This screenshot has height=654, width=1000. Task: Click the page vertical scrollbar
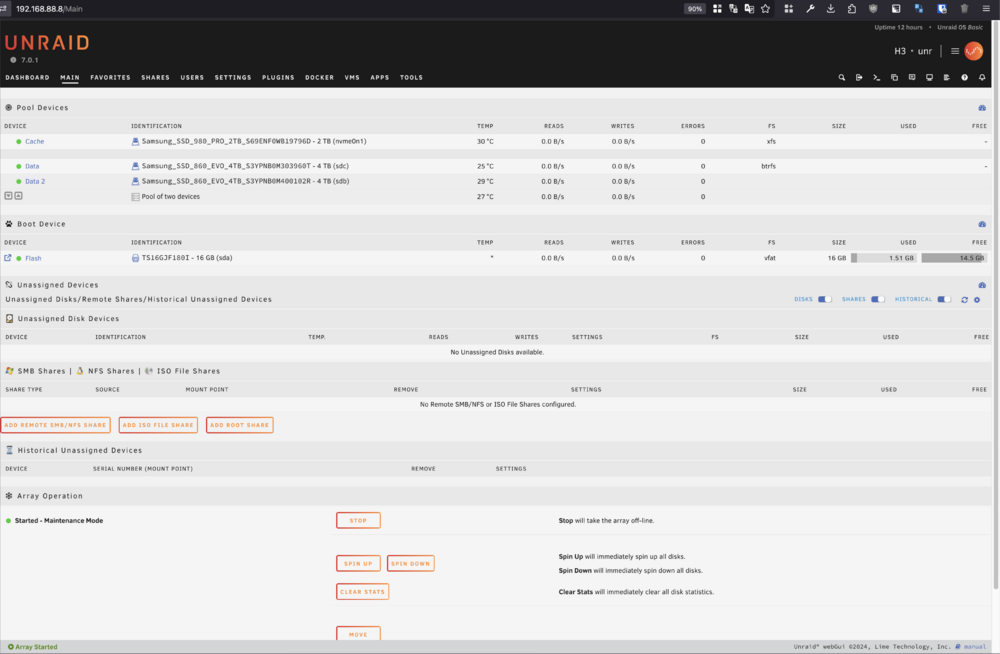coord(996,305)
